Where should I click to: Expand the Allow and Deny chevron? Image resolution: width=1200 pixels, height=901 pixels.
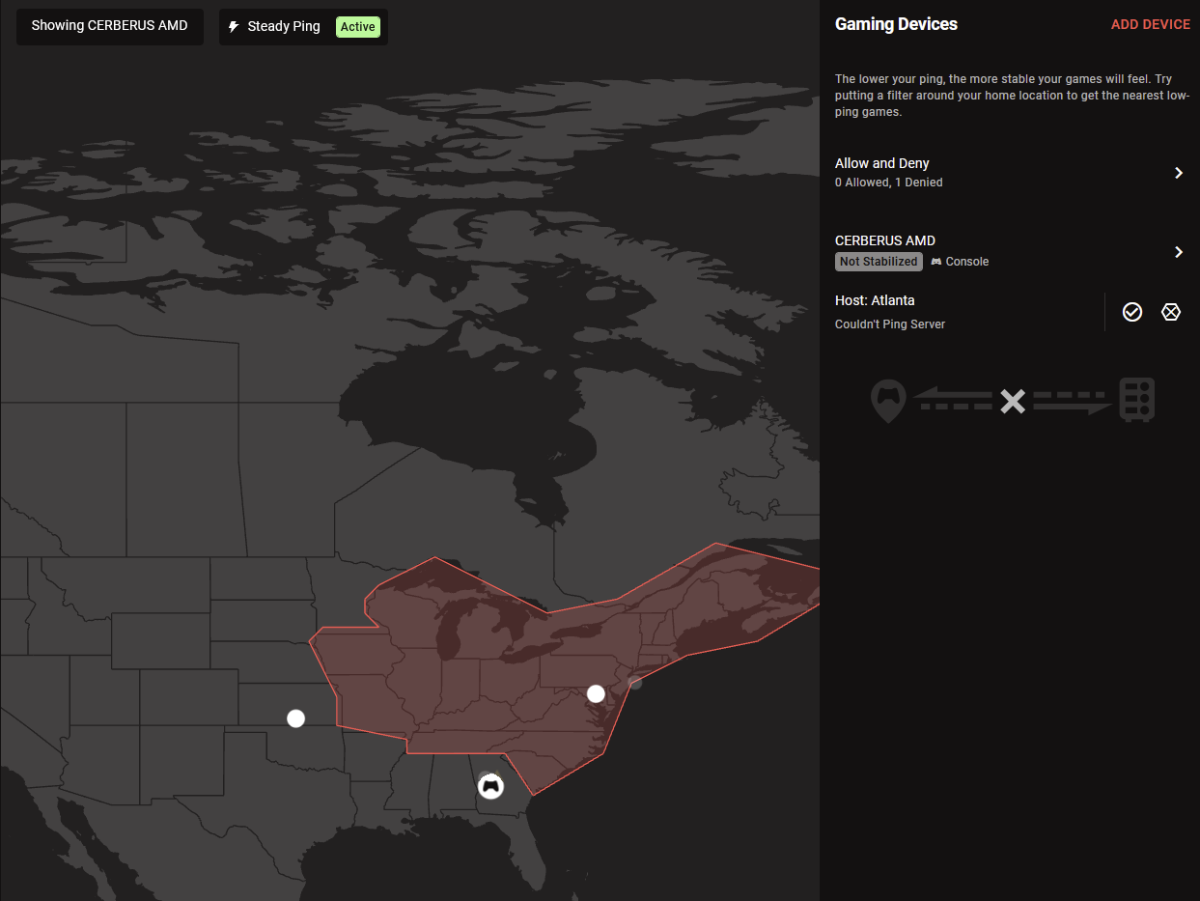1179,173
